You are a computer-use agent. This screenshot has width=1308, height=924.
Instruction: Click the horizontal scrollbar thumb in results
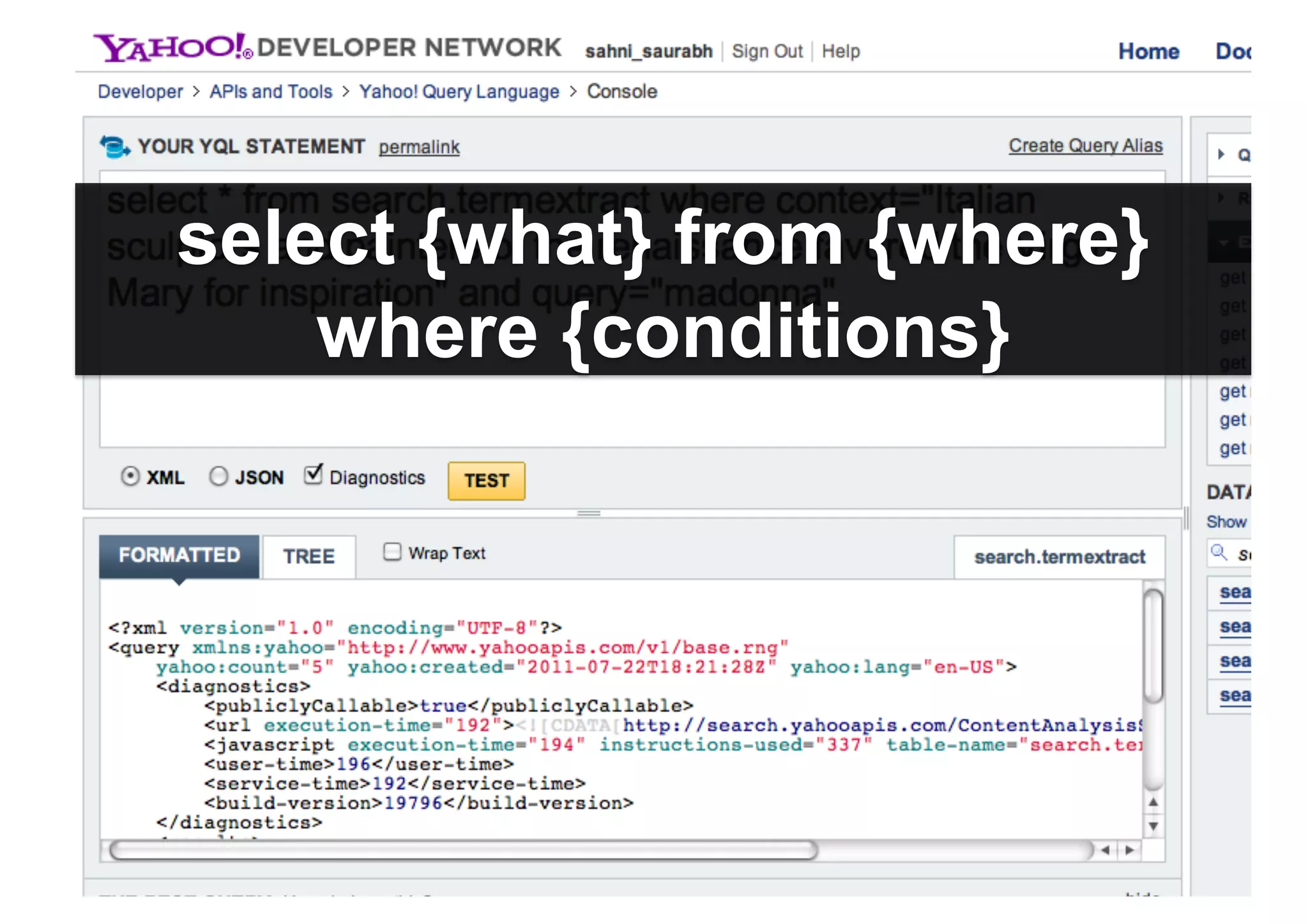[x=464, y=850]
